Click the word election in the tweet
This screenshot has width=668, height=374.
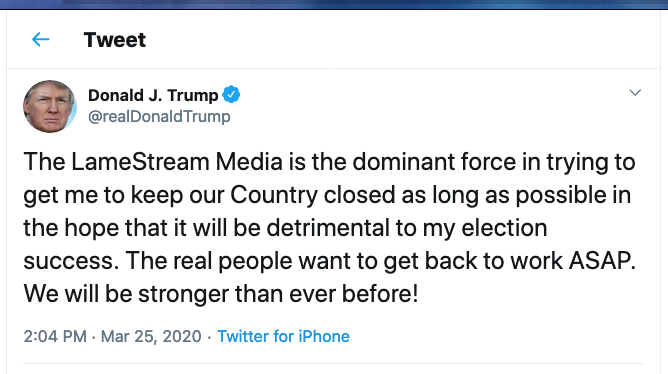(504, 227)
